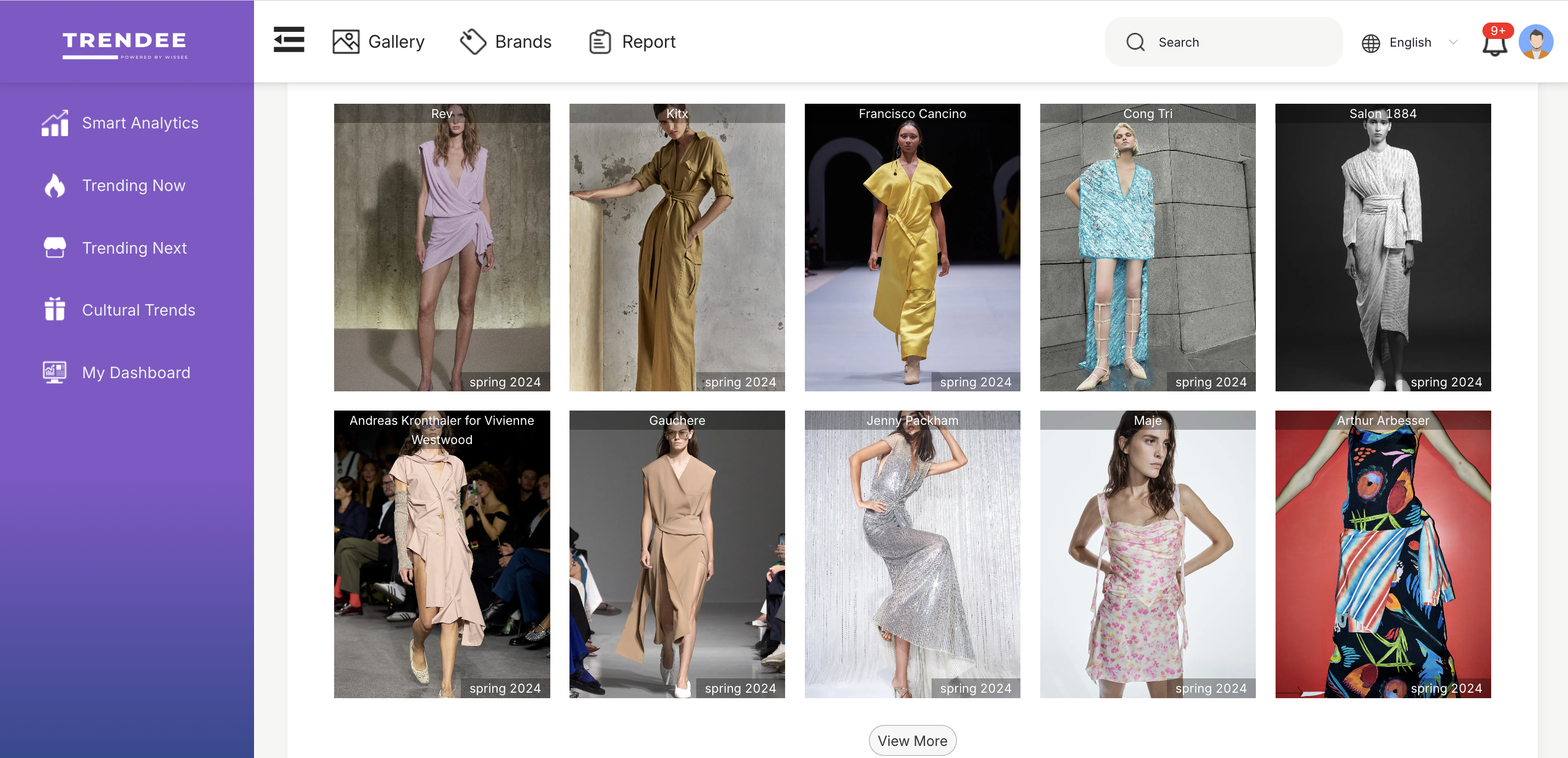Expand the English language dropdown arrow
The width and height of the screenshot is (1568, 758).
1453,42
